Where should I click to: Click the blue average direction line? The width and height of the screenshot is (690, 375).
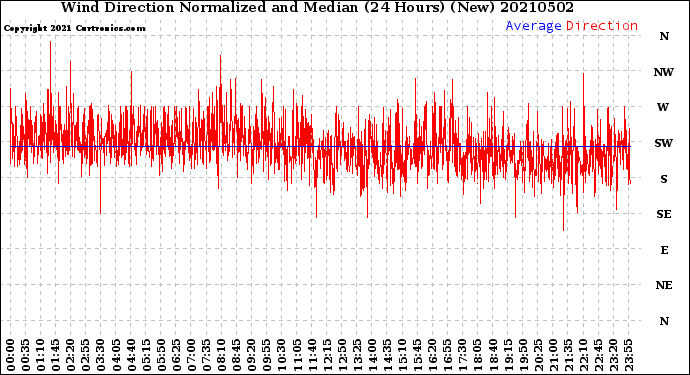tap(320, 147)
